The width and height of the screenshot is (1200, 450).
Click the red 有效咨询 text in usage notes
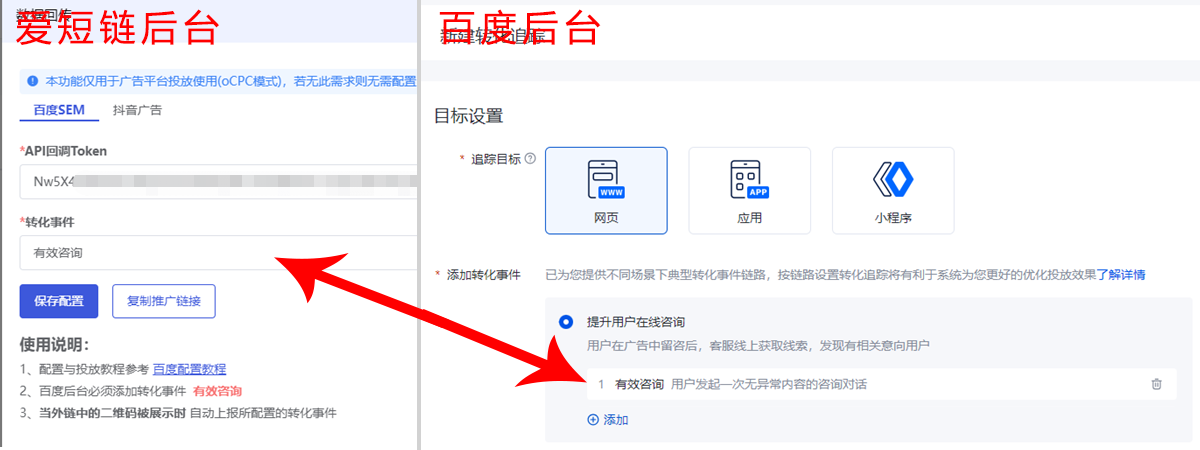tap(217, 391)
